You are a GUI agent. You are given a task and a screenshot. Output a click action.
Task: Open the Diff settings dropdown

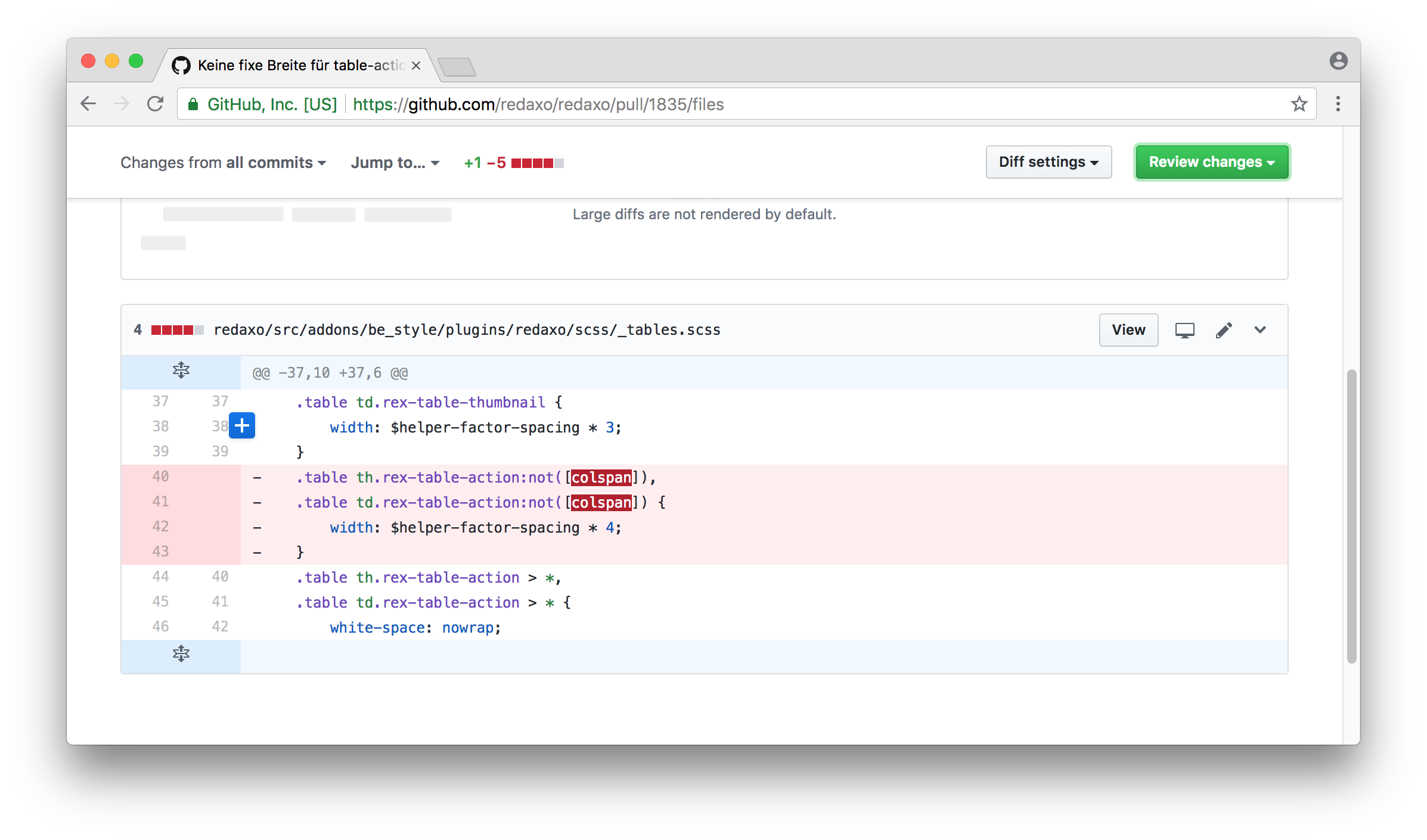tap(1048, 162)
